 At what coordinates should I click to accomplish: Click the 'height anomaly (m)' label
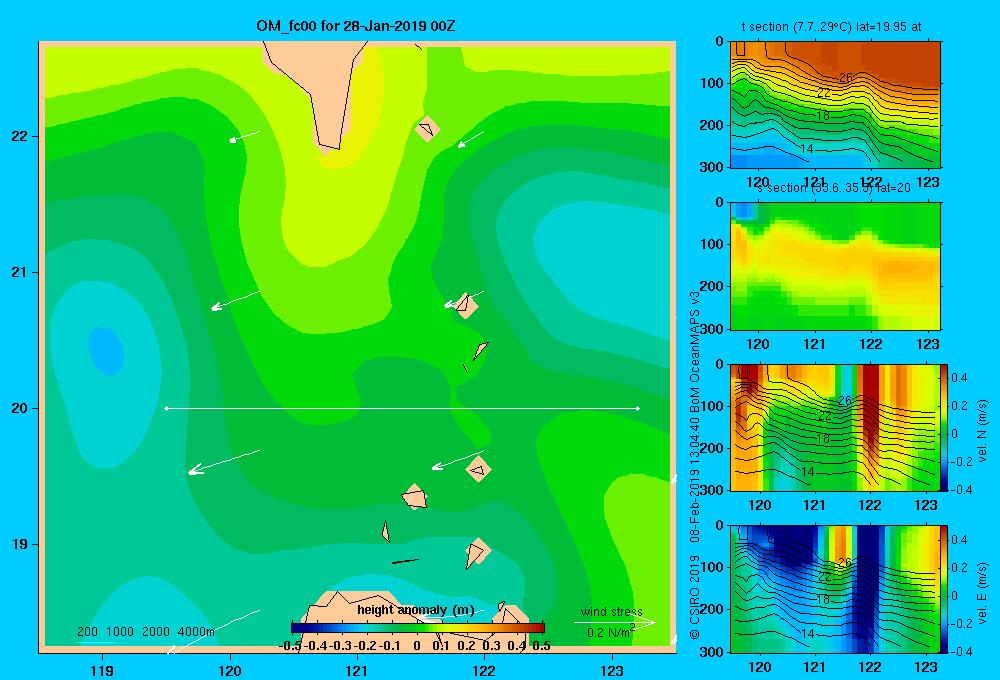click(416, 610)
